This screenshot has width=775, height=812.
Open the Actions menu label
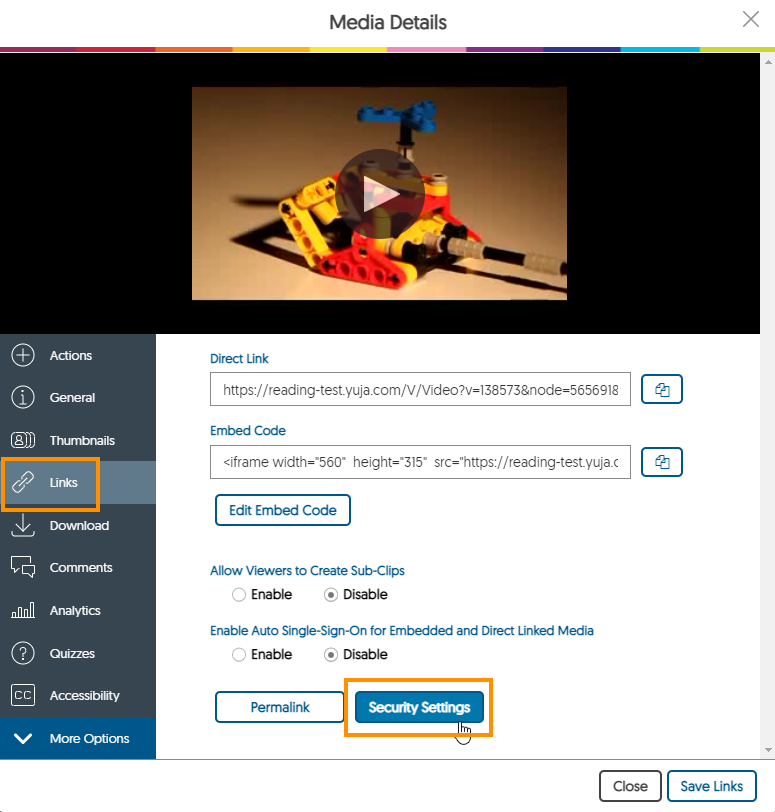(x=71, y=356)
